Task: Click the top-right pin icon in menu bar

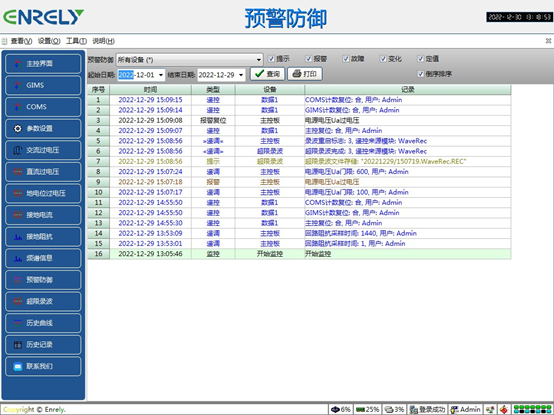Action: pos(548,41)
